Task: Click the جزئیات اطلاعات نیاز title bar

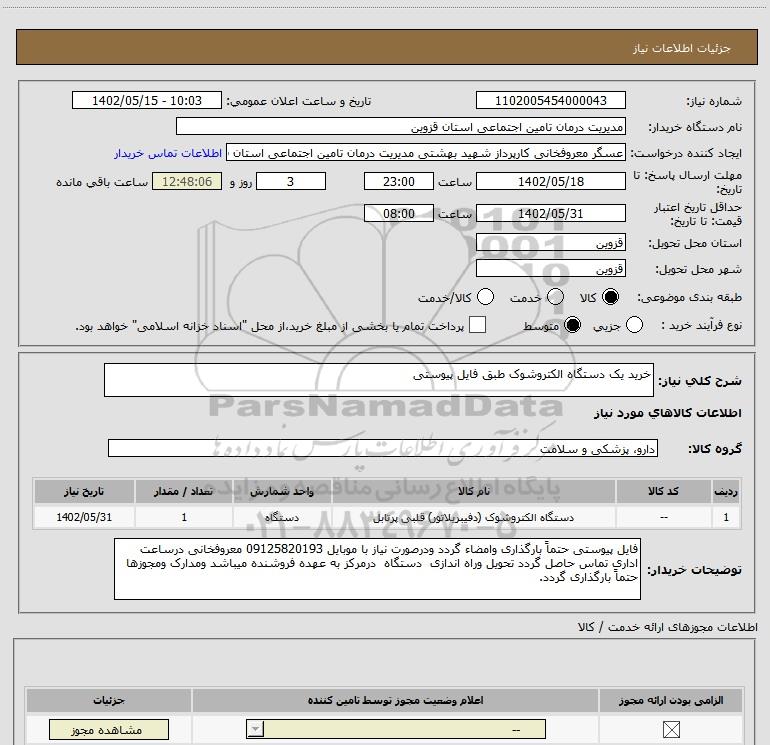Action: point(386,47)
